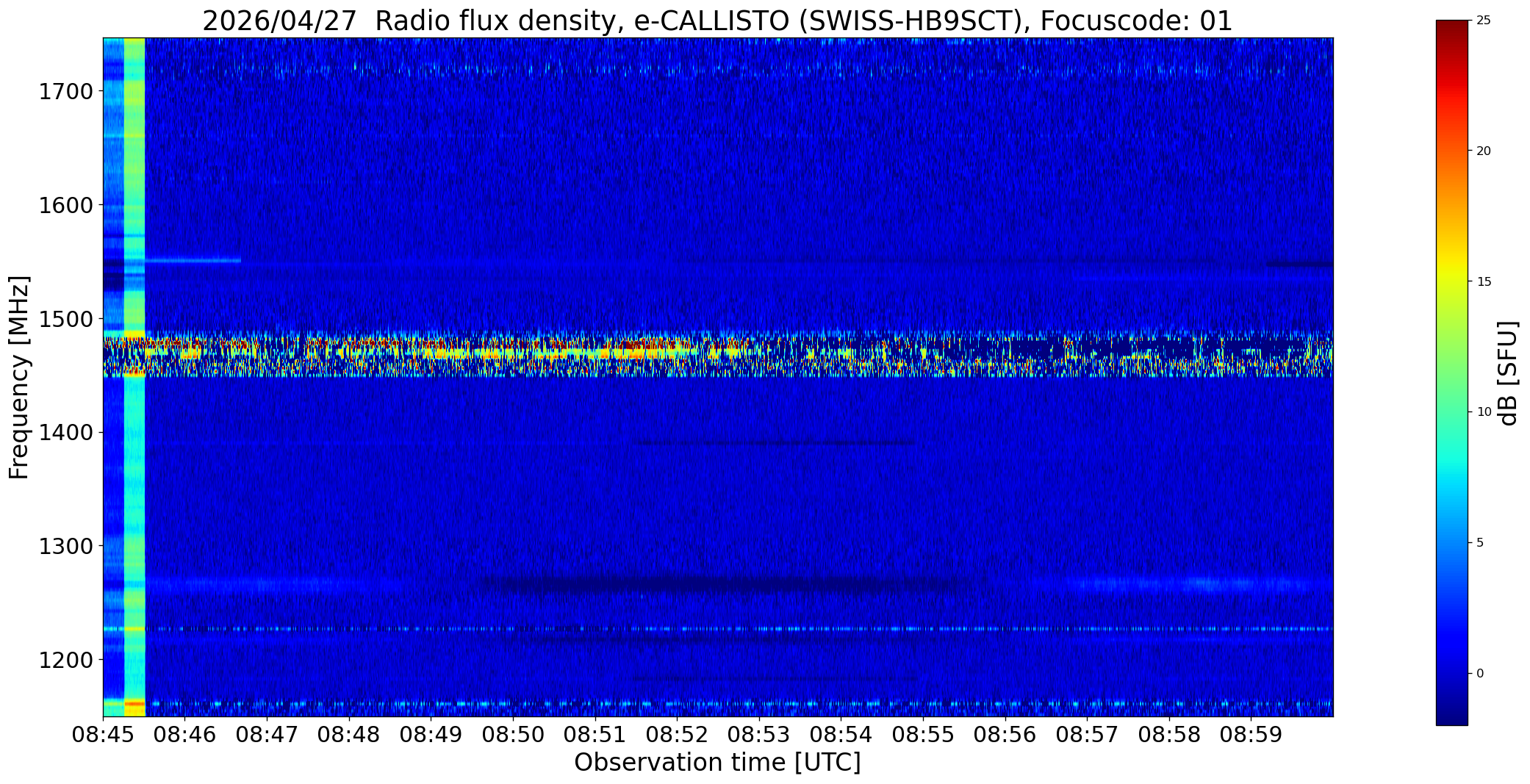The height and width of the screenshot is (784, 1530).
Task: Click the colorbar tick labeled 0
Action: [1480, 674]
